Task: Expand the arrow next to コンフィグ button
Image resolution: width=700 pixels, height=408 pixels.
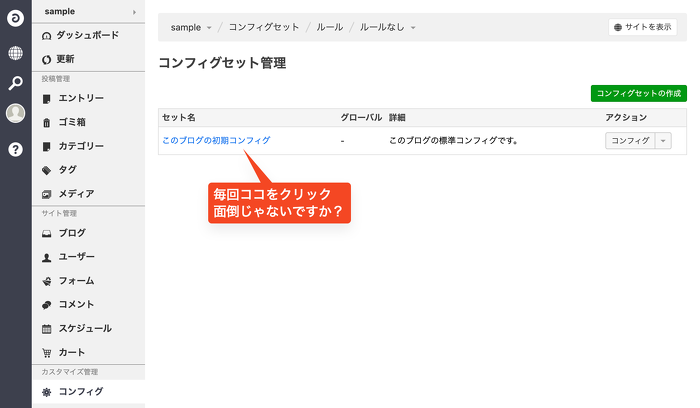Action: (x=665, y=141)
